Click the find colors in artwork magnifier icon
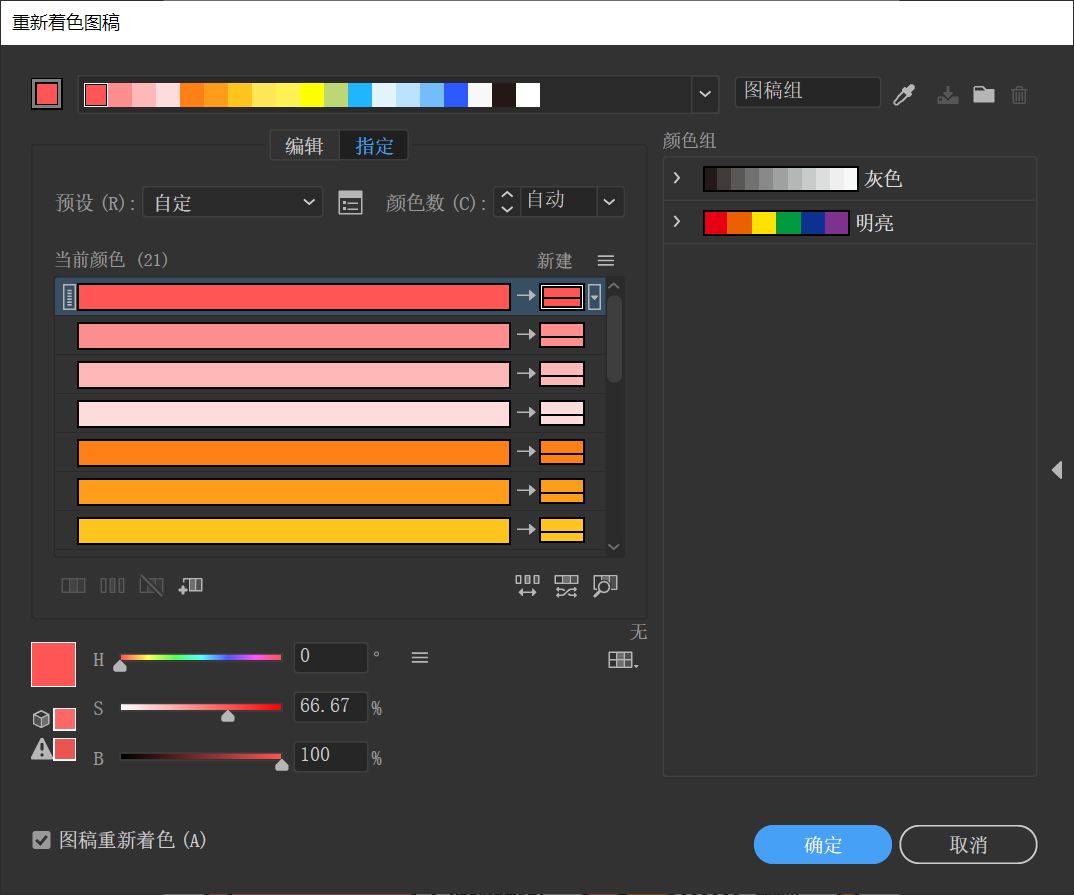 click(x=605, y=586)
